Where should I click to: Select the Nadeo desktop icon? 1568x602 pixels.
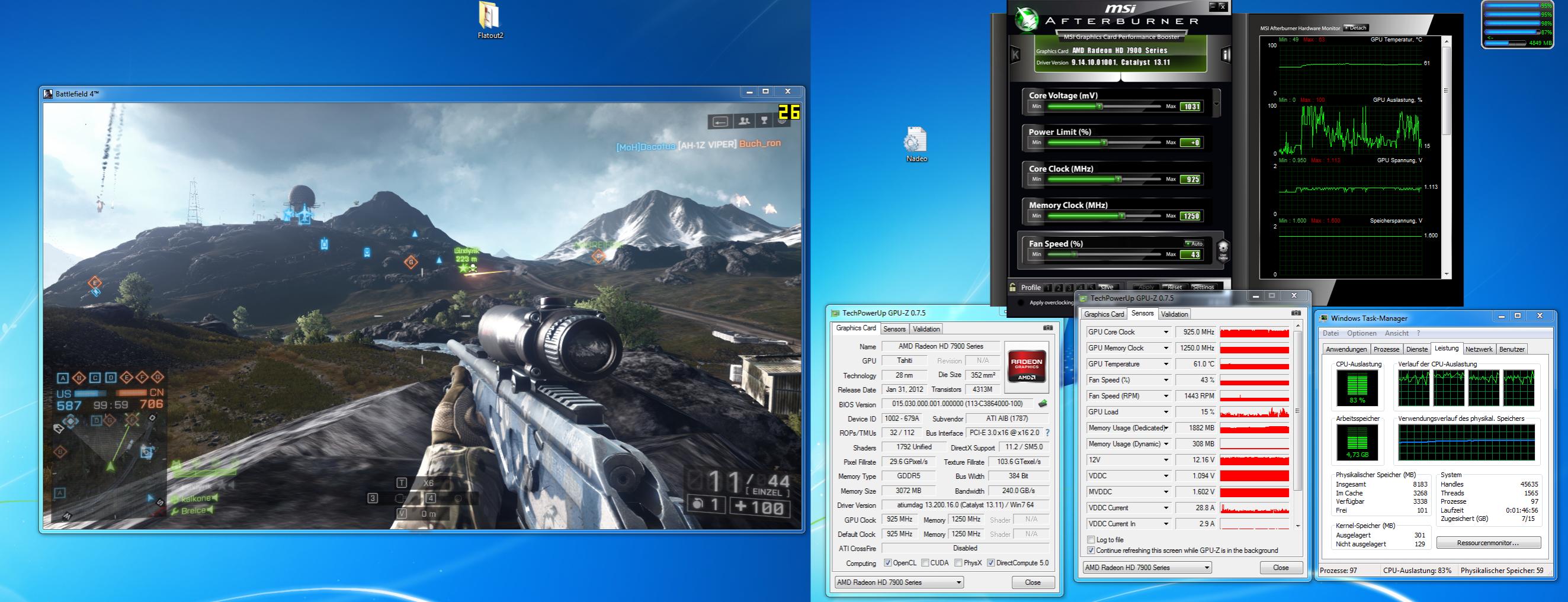(916, 143)
